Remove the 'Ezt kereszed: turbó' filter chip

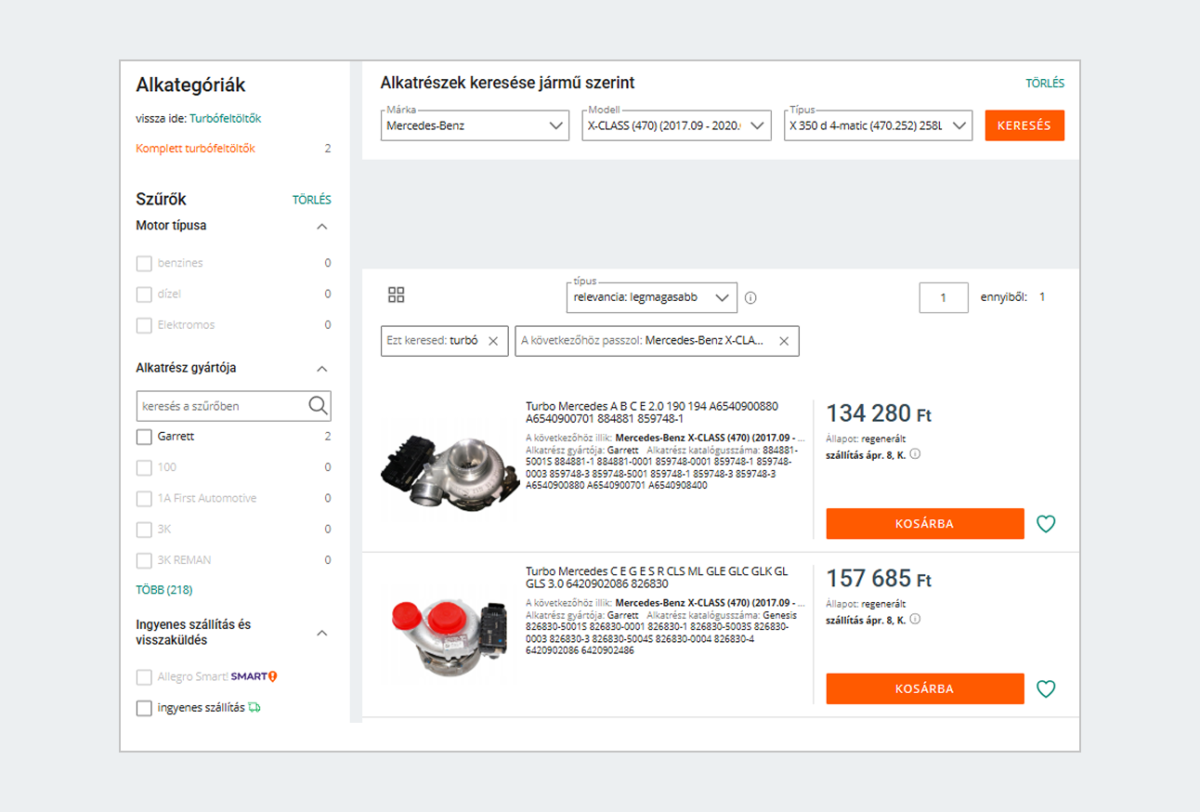tap(493, 341)
